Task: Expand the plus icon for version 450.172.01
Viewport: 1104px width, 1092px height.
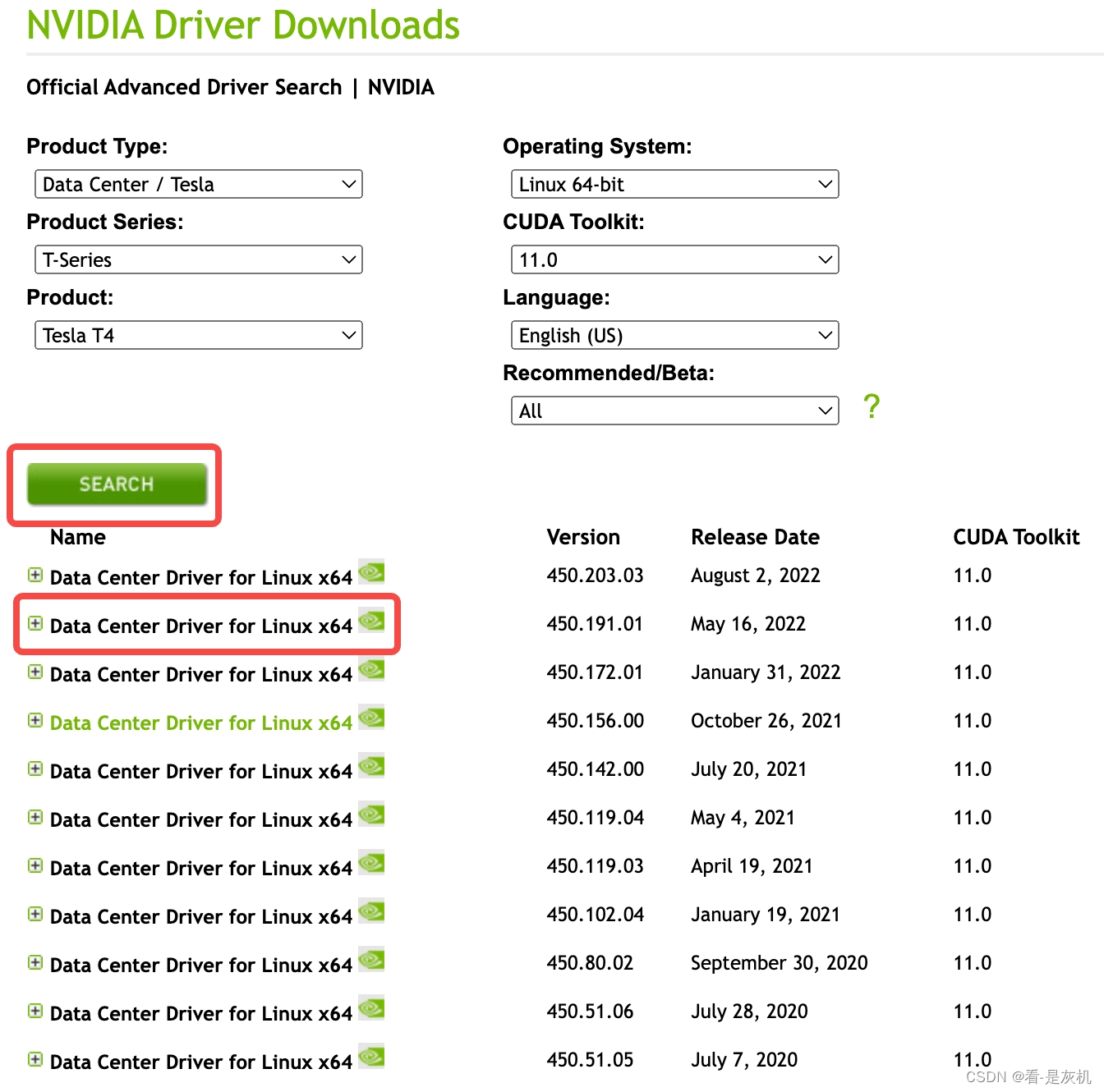Action: (x=35, y=672)
